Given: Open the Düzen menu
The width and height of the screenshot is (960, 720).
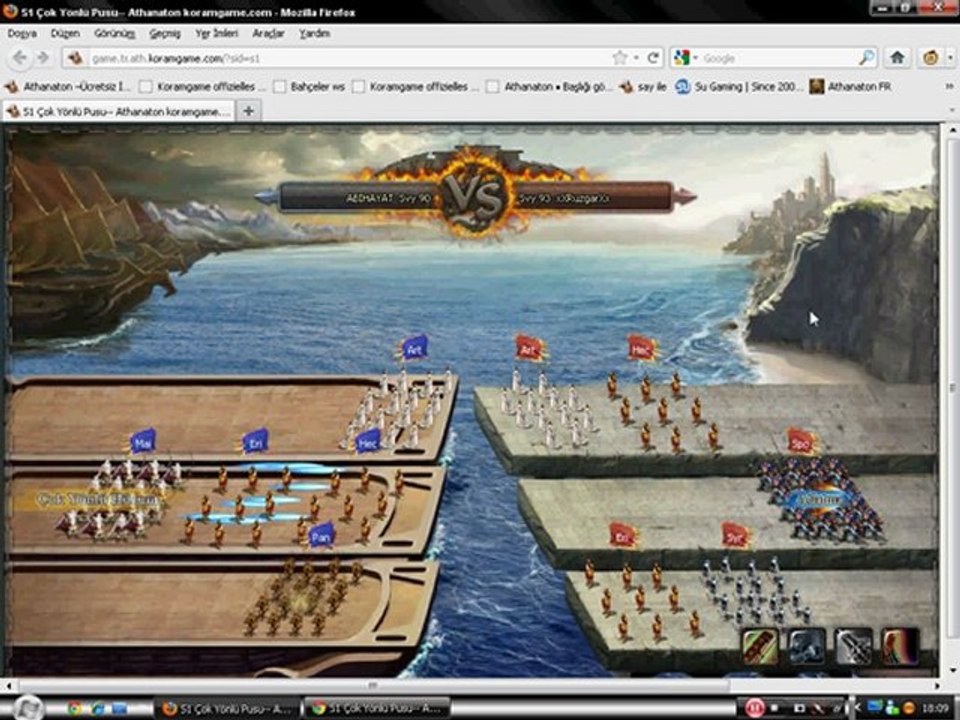Looking at the screenshot, I should pos(65,33).
